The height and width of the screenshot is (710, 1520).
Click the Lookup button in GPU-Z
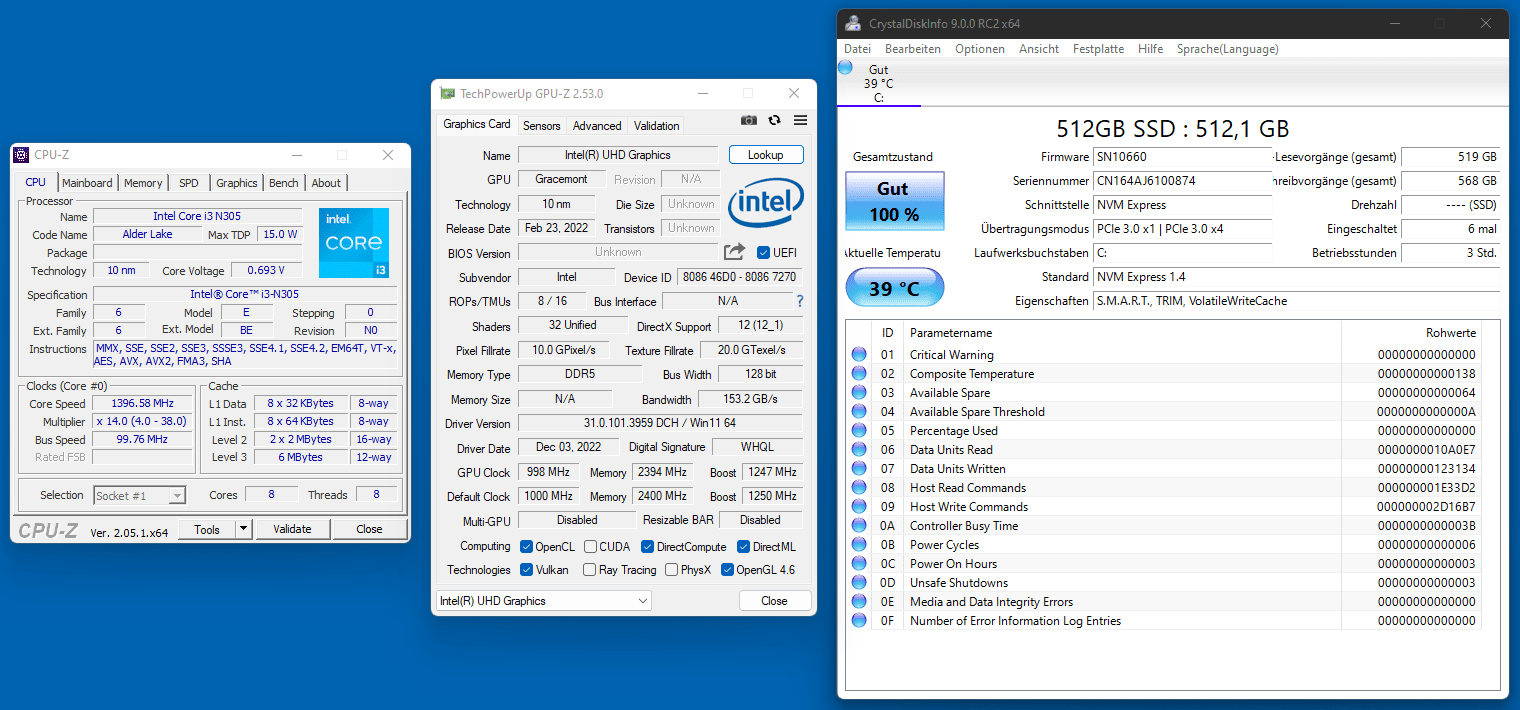click(766, 155)
